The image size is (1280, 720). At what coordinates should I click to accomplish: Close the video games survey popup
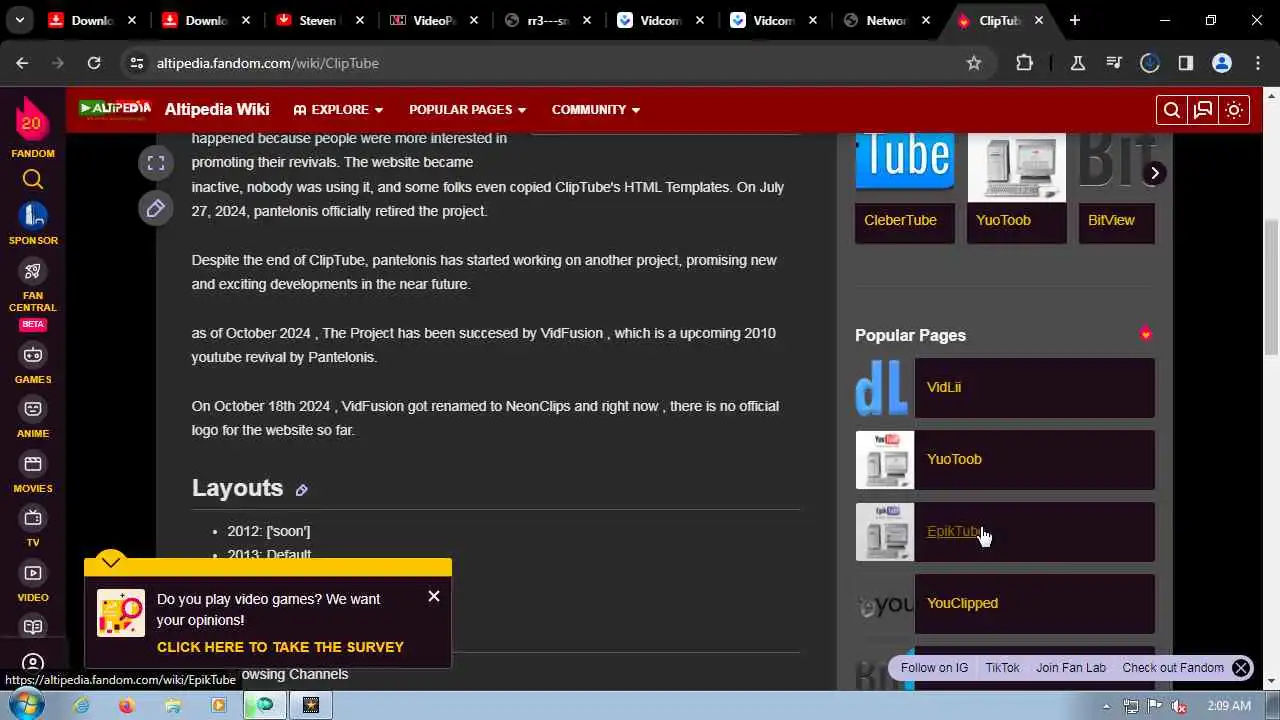434,596
